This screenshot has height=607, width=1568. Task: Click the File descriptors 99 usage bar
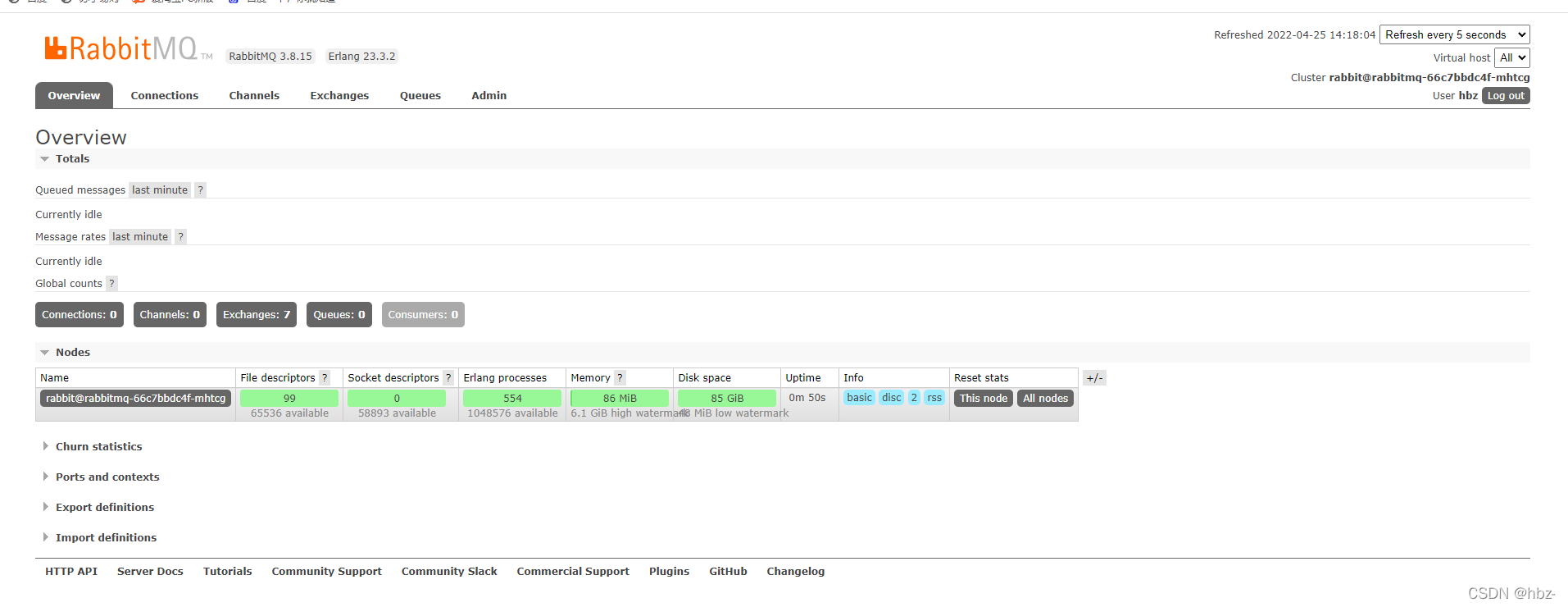point(289,399)
